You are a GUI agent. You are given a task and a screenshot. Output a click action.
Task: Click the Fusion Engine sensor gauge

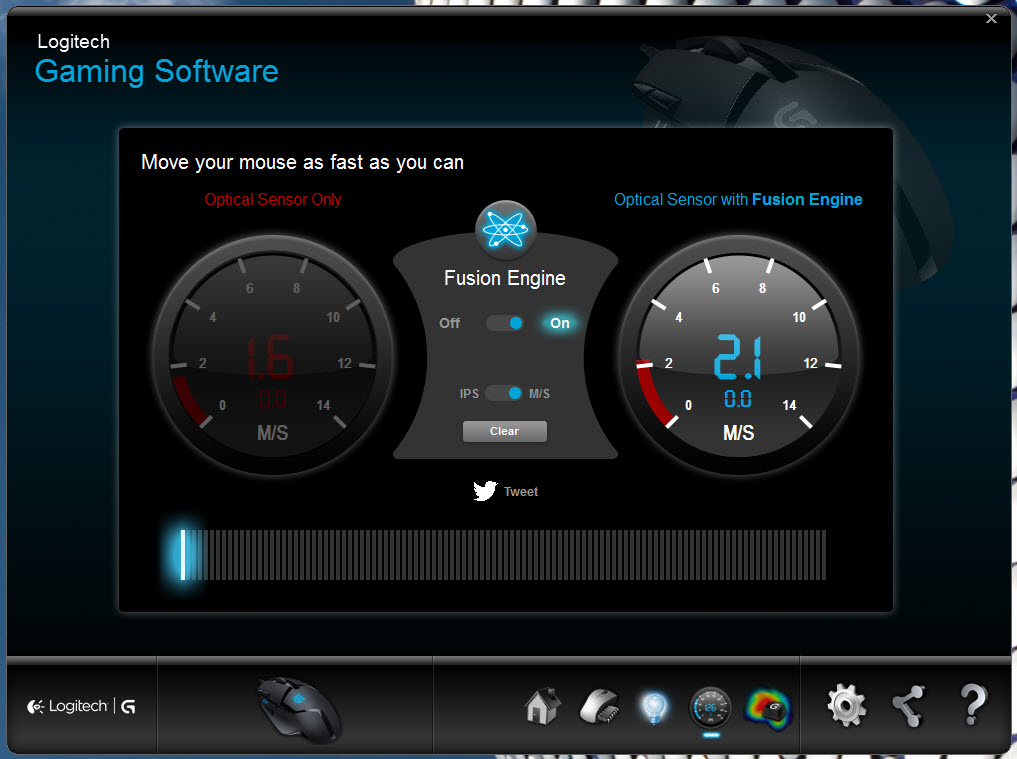[739, 355]
